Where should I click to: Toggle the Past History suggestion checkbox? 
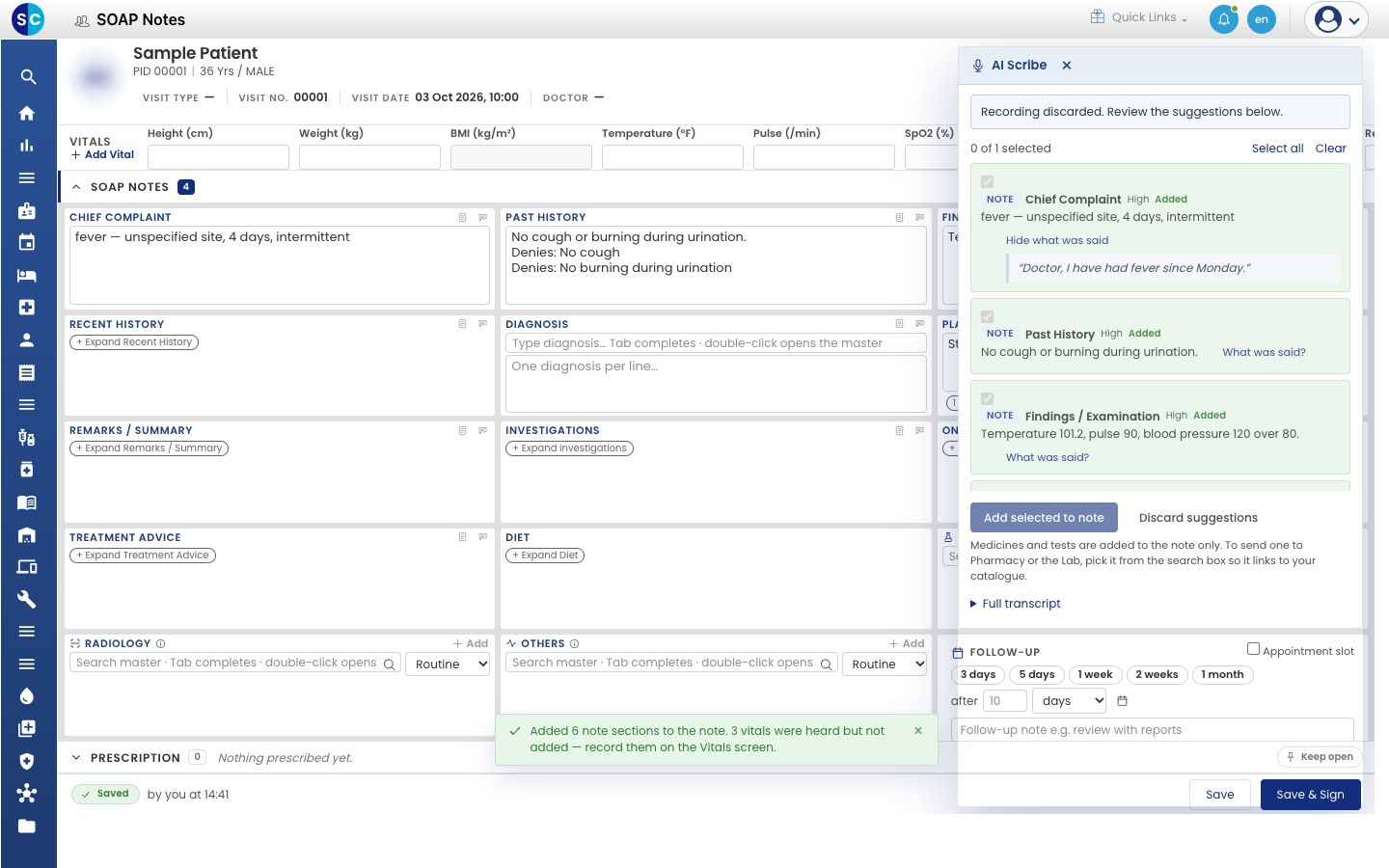pos(987,316)
